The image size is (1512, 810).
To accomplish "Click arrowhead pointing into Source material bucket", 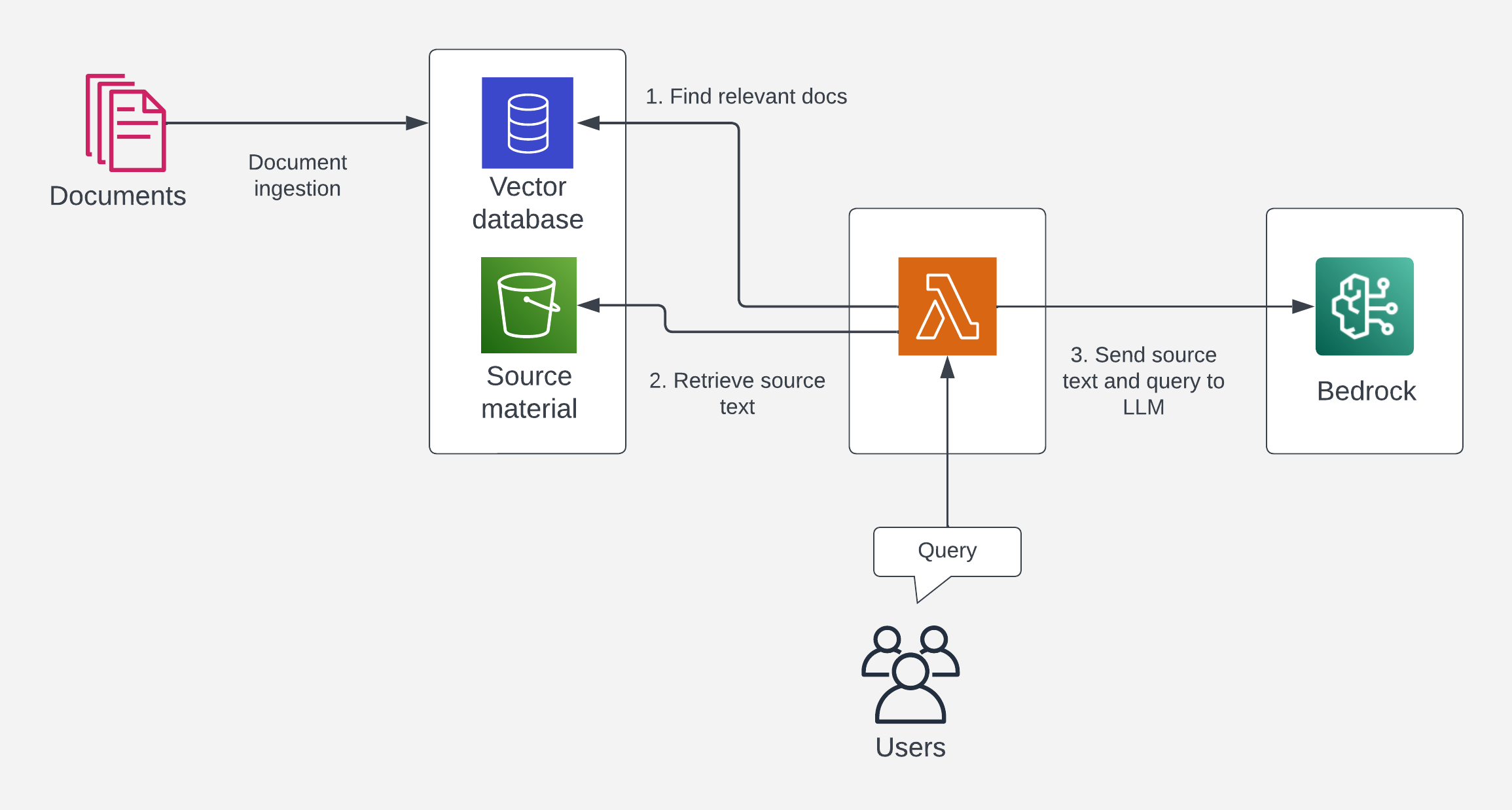I will coord(588,305).
